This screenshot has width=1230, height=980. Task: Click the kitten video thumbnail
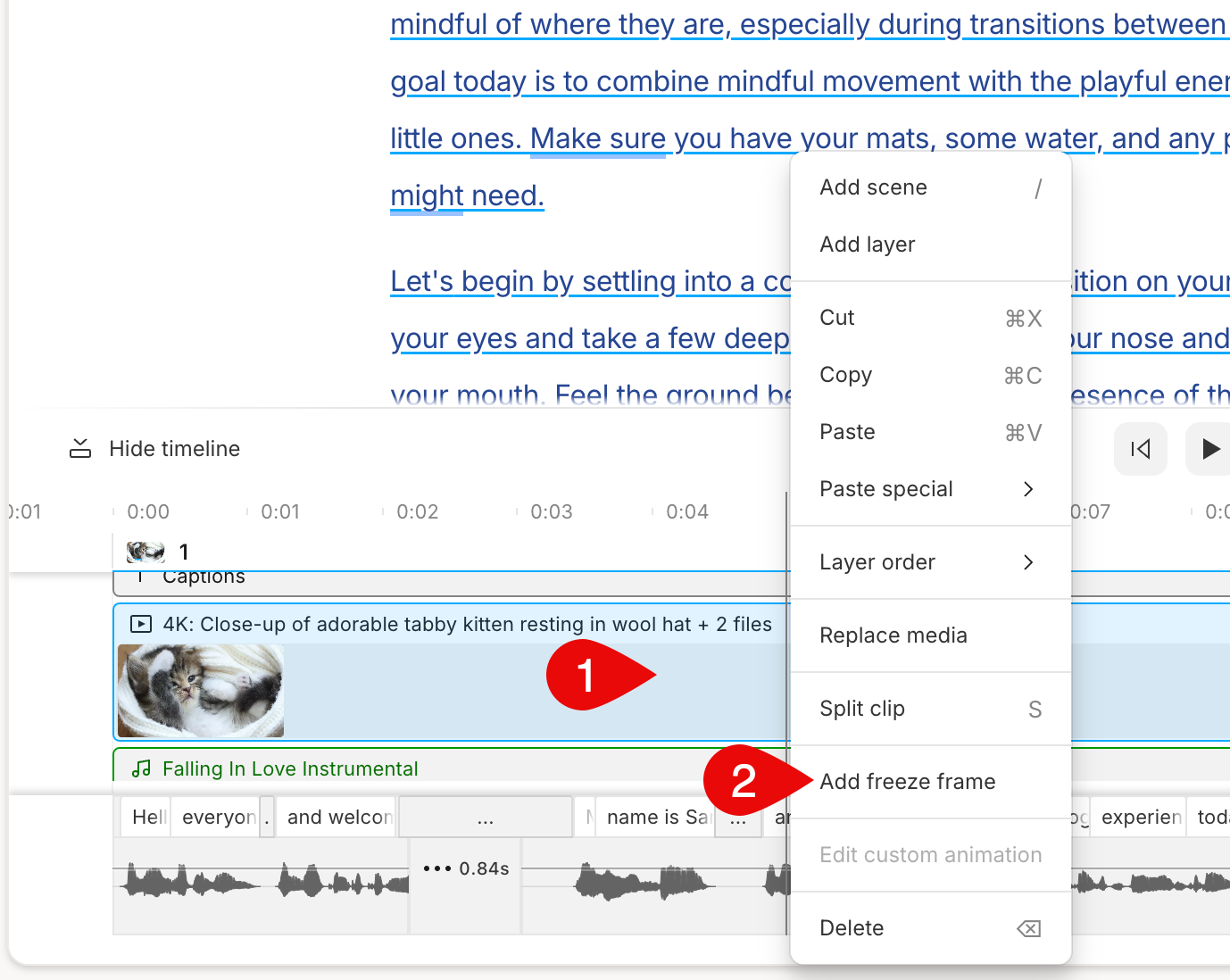pyautogui.click(x=201, y=690)
